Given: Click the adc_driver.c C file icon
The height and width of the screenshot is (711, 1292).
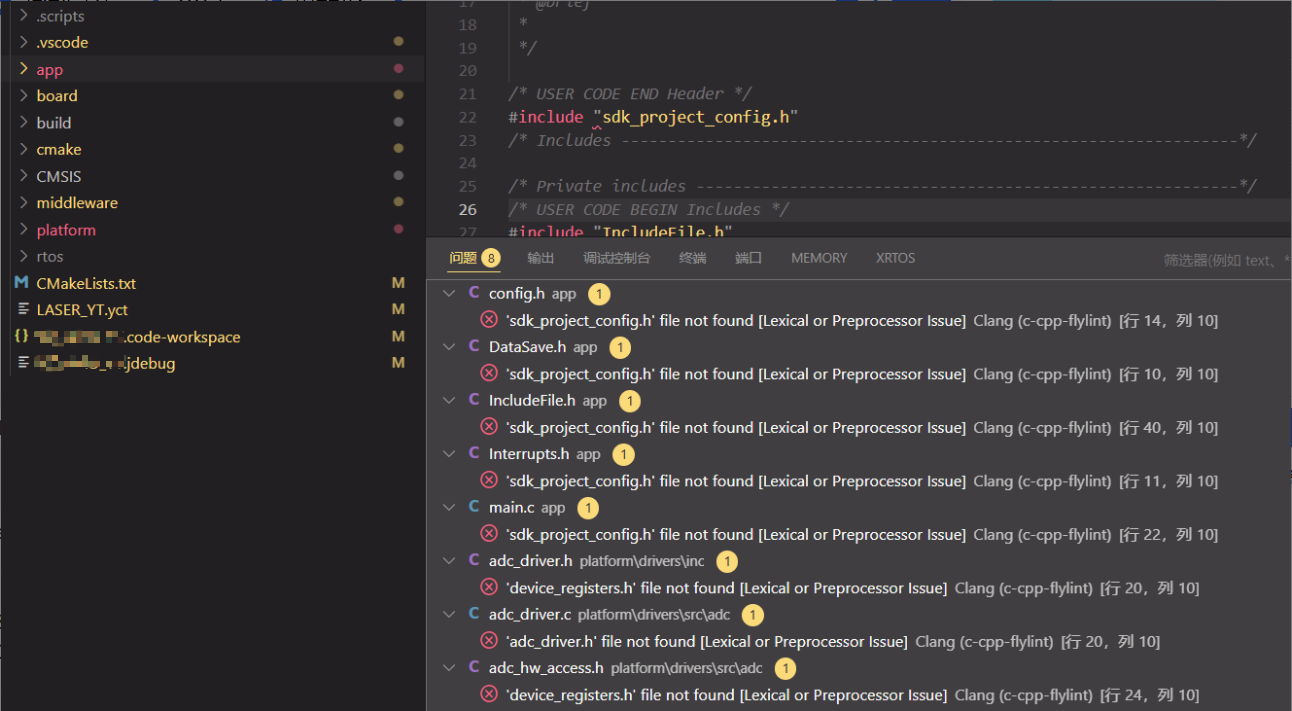Looking at the screenshot, I should 474,614.
